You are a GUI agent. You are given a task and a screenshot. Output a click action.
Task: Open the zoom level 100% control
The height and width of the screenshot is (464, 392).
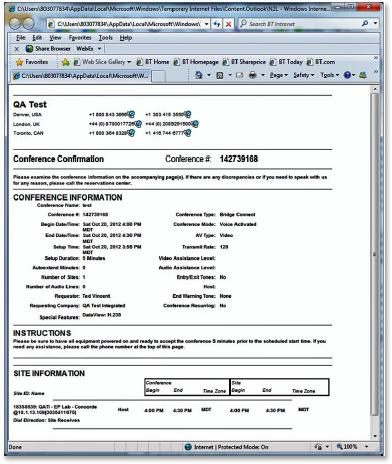(347, 446)
